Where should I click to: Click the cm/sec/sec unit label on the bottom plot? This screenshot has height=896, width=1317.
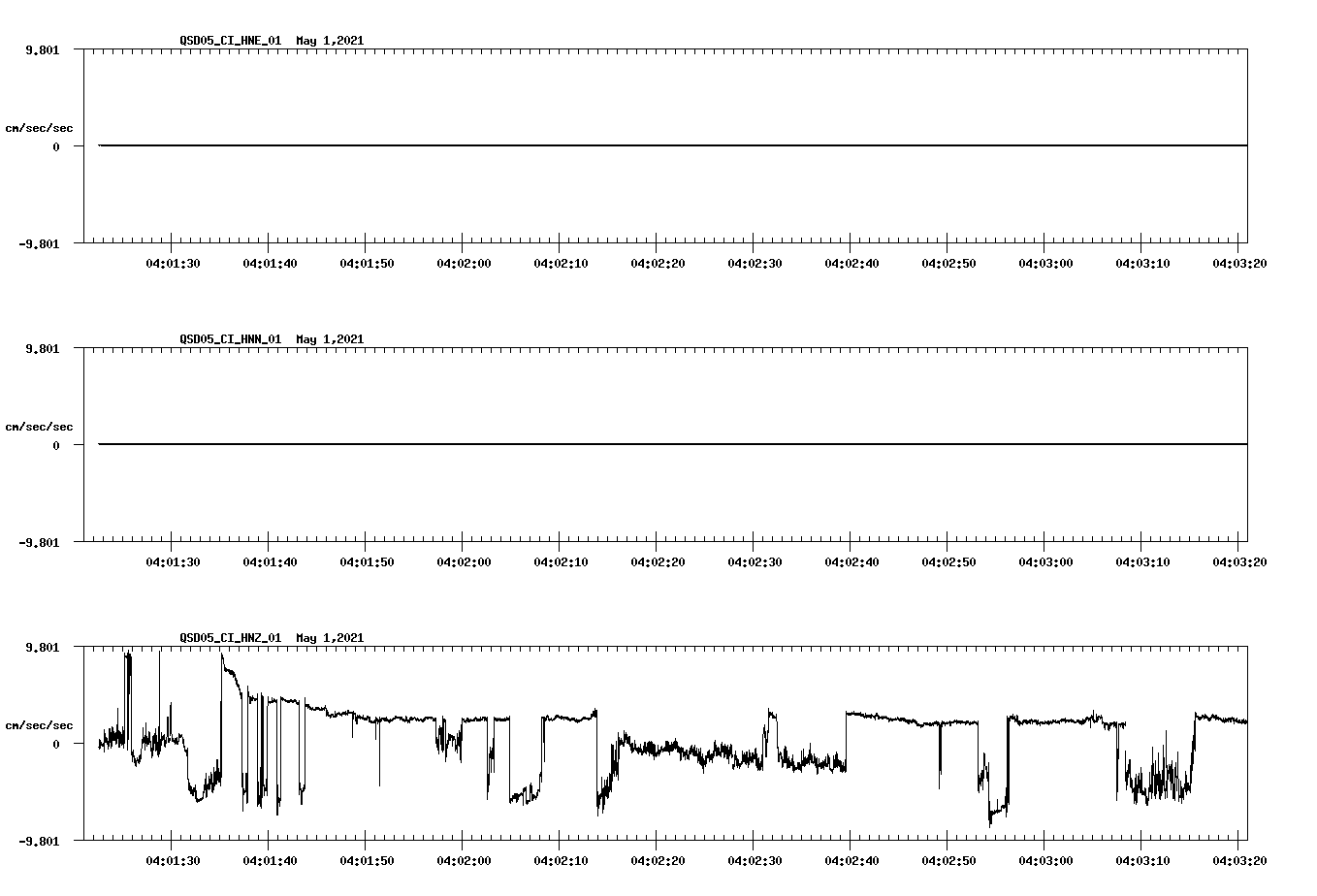(x=41, y=722)
